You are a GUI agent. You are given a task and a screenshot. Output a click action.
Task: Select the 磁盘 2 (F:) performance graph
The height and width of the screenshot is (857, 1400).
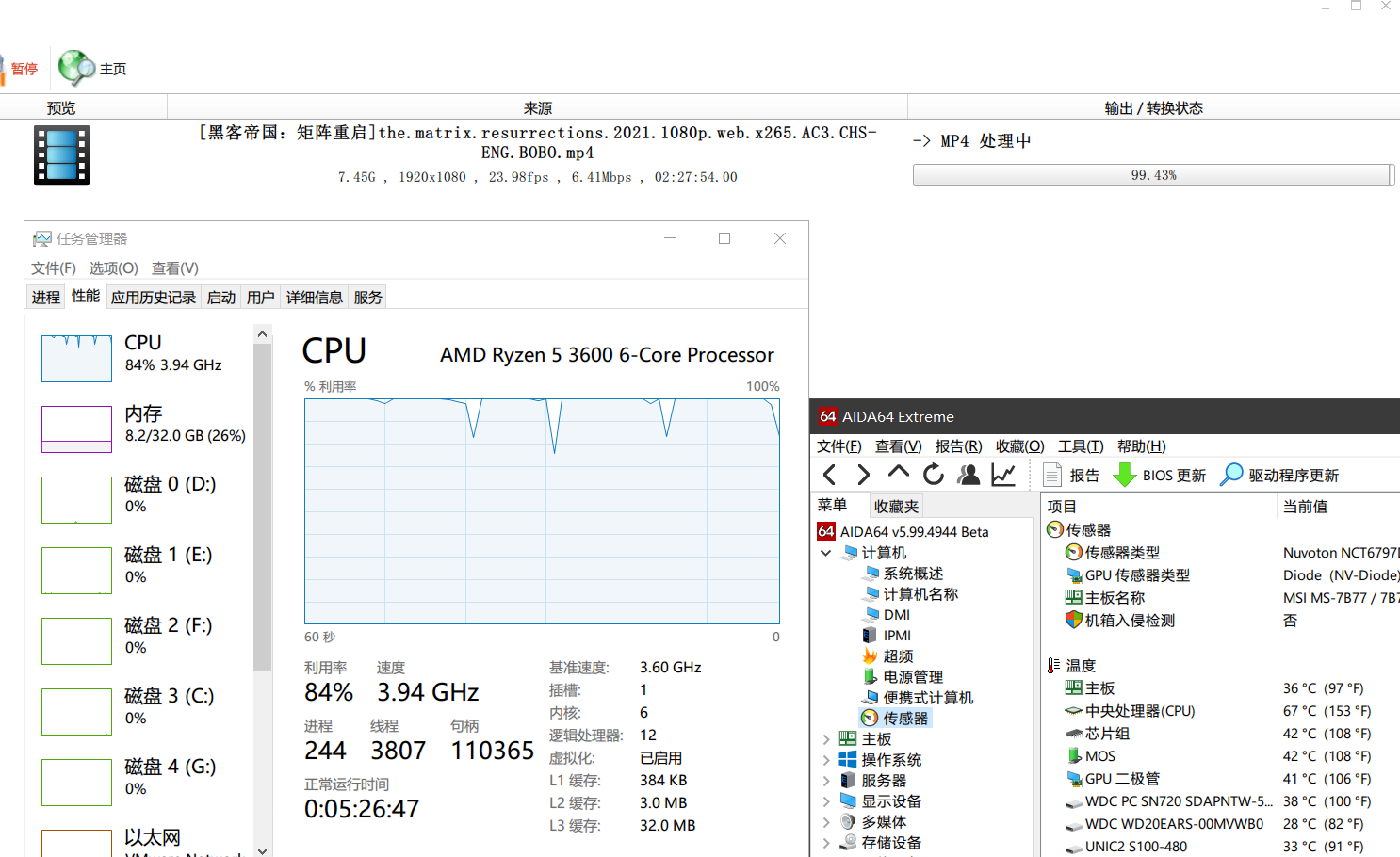tap(76, 640)
